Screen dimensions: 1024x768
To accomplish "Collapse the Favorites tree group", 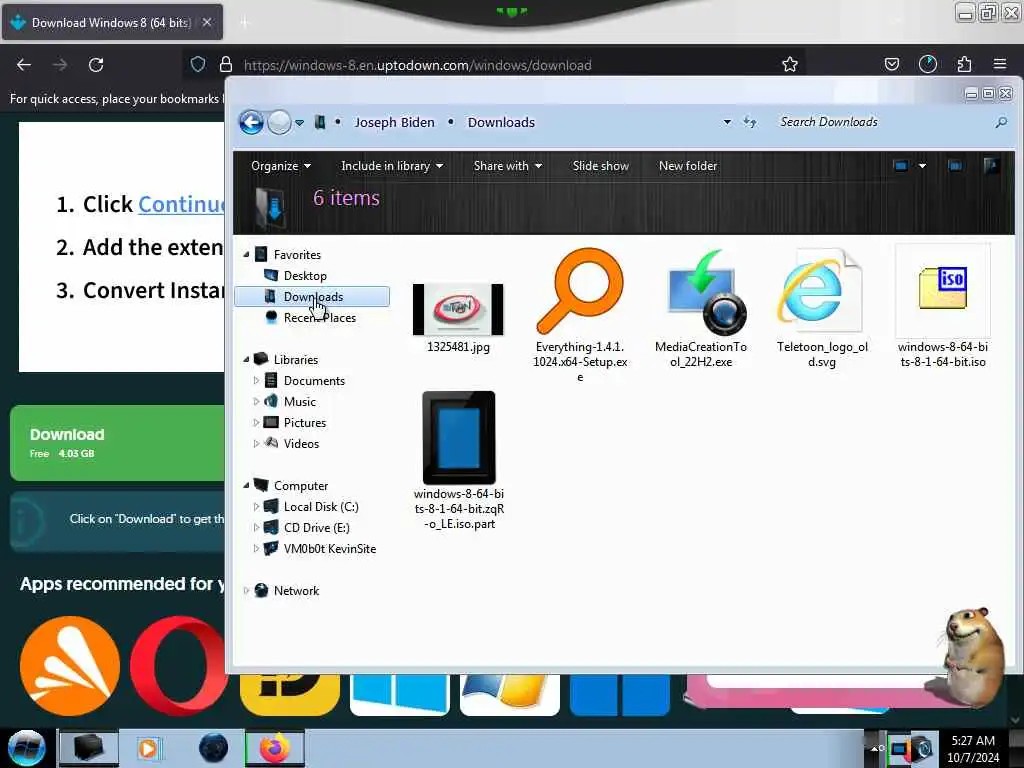I will pos(246,255).
